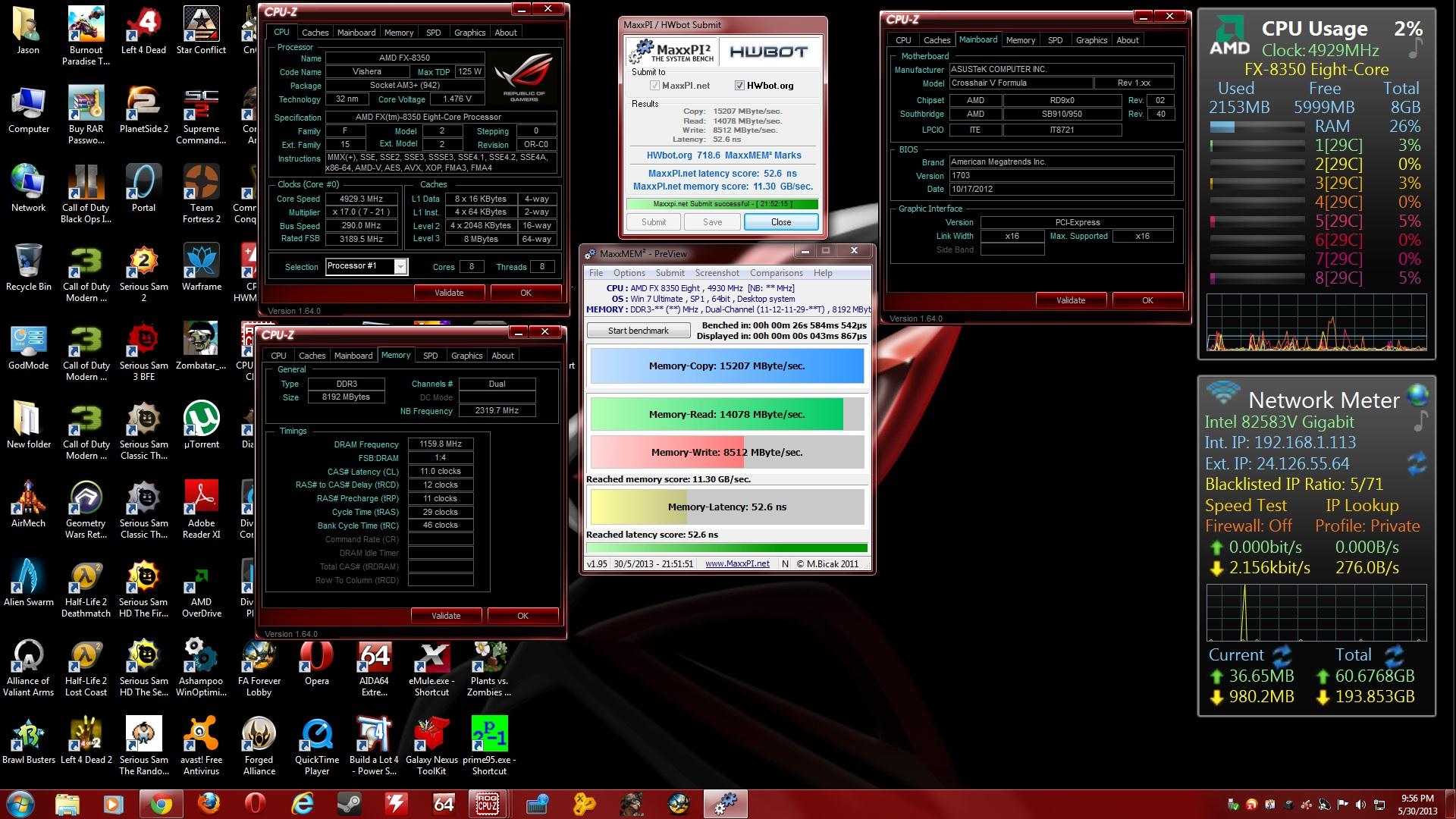The image size is (1456, 819).
Task: Click Validate in the CPU-Z mainboard window
Action: coord(1071,300)
